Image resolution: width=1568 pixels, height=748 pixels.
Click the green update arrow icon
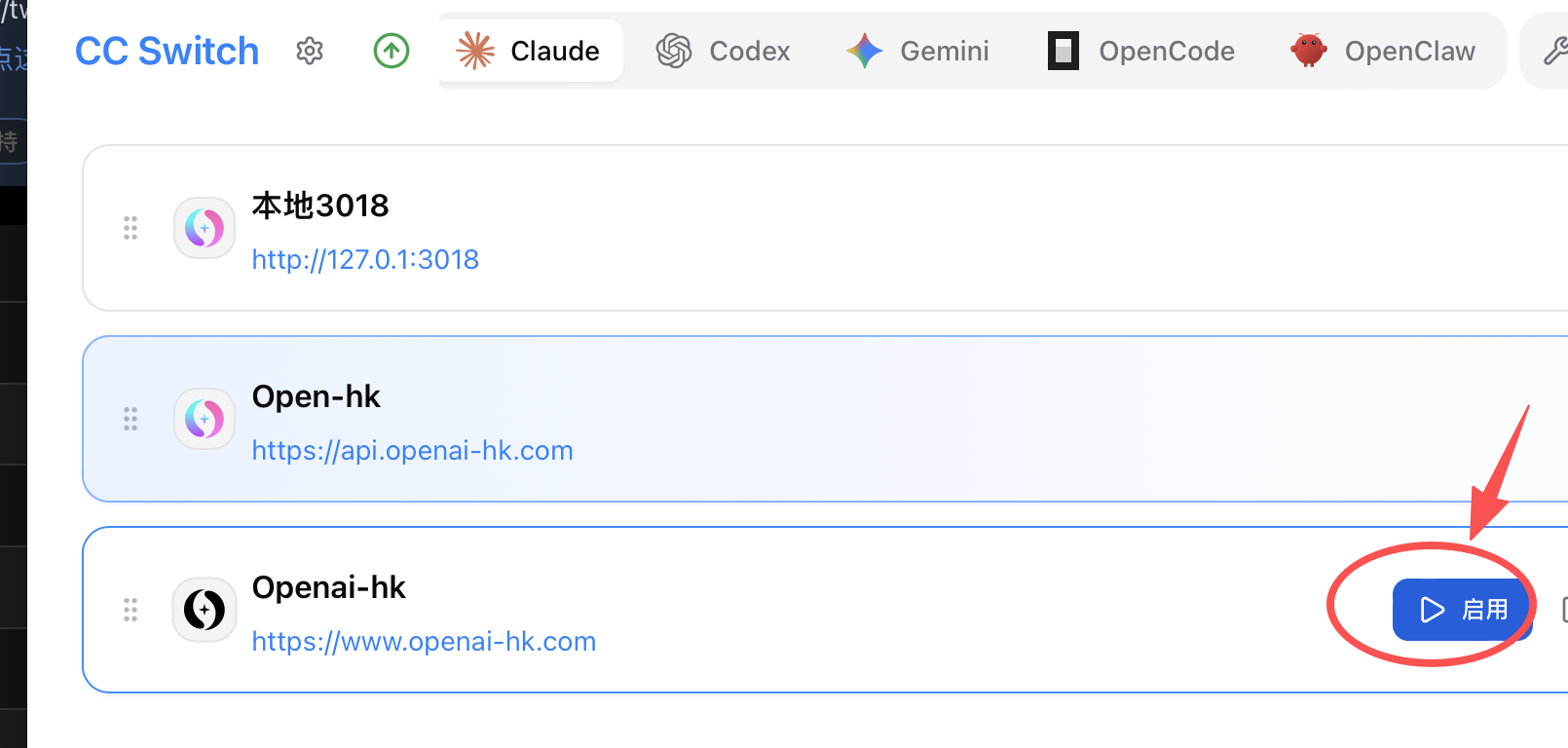click(392, 51)
